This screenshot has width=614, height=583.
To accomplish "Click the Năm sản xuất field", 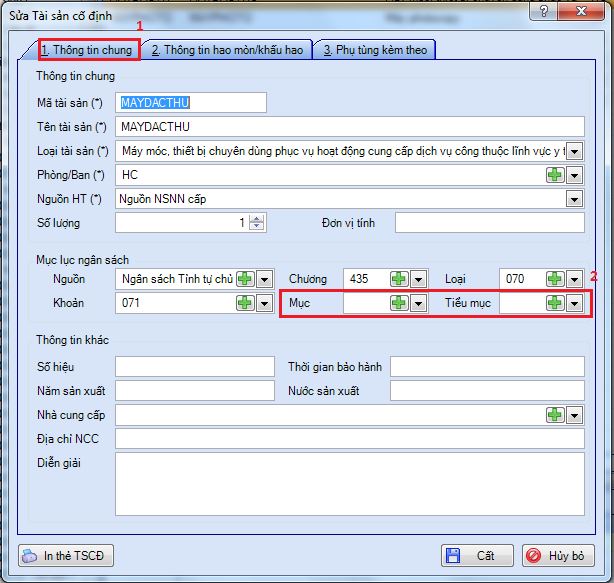I will point(195,391).
